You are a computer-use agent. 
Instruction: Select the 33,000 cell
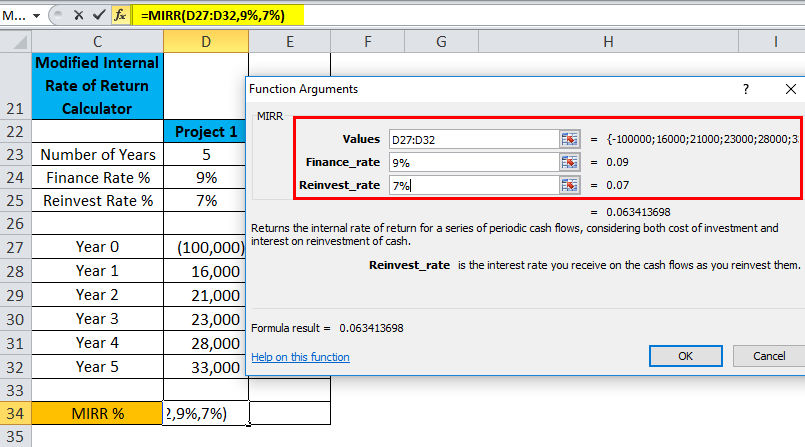click(206, 367)
